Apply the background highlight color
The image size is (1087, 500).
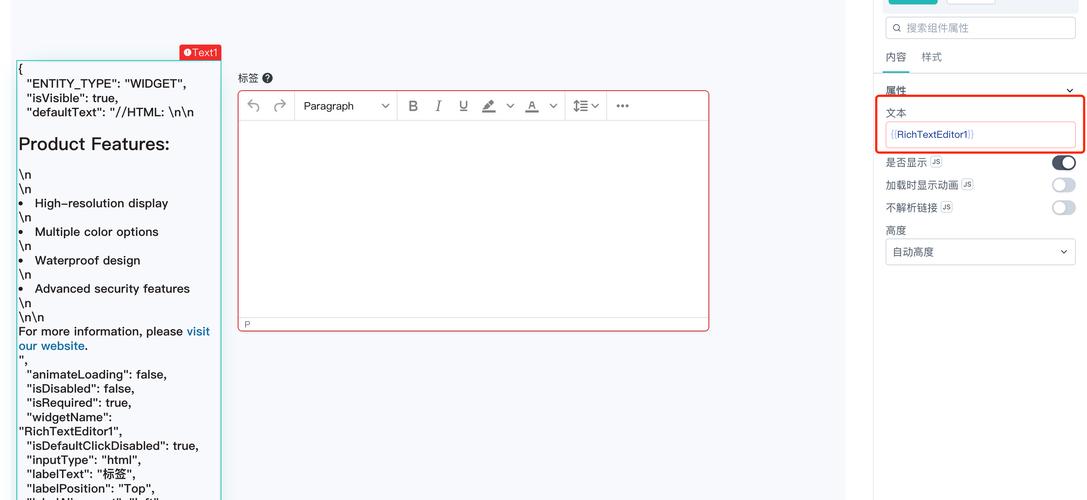click(488, 106)
